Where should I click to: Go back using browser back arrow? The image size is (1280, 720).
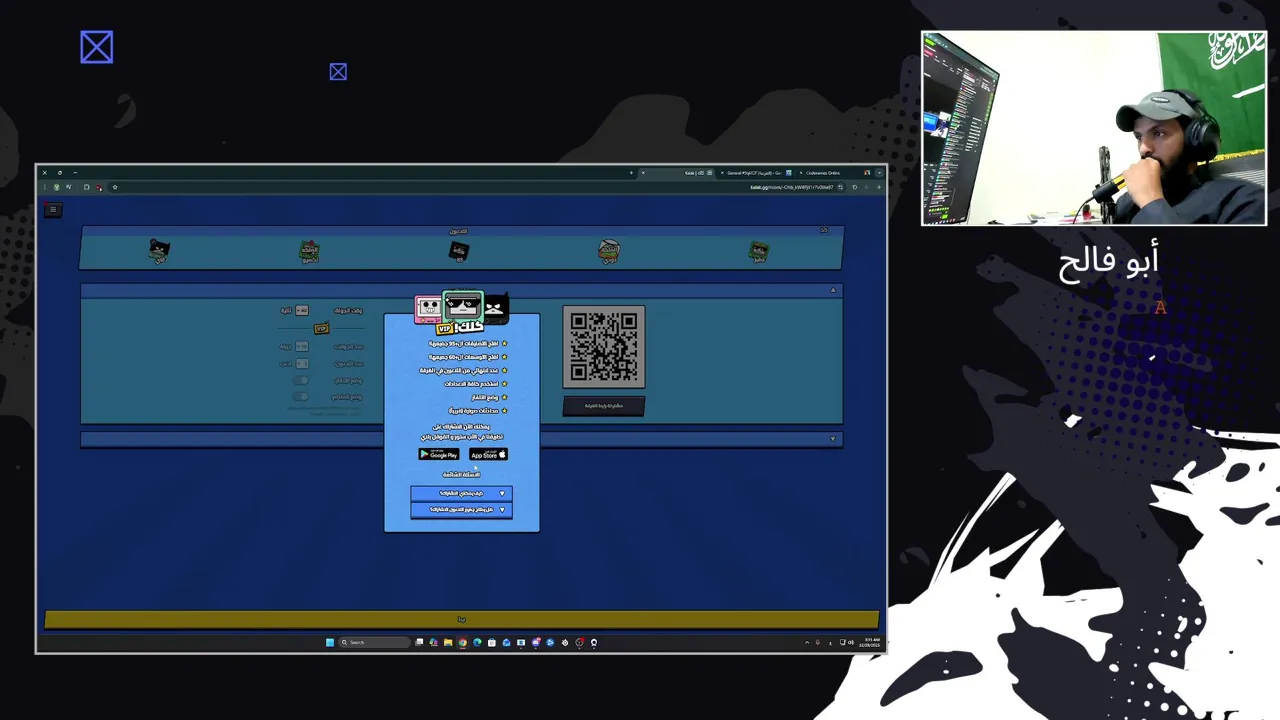(x=878, y=187)
